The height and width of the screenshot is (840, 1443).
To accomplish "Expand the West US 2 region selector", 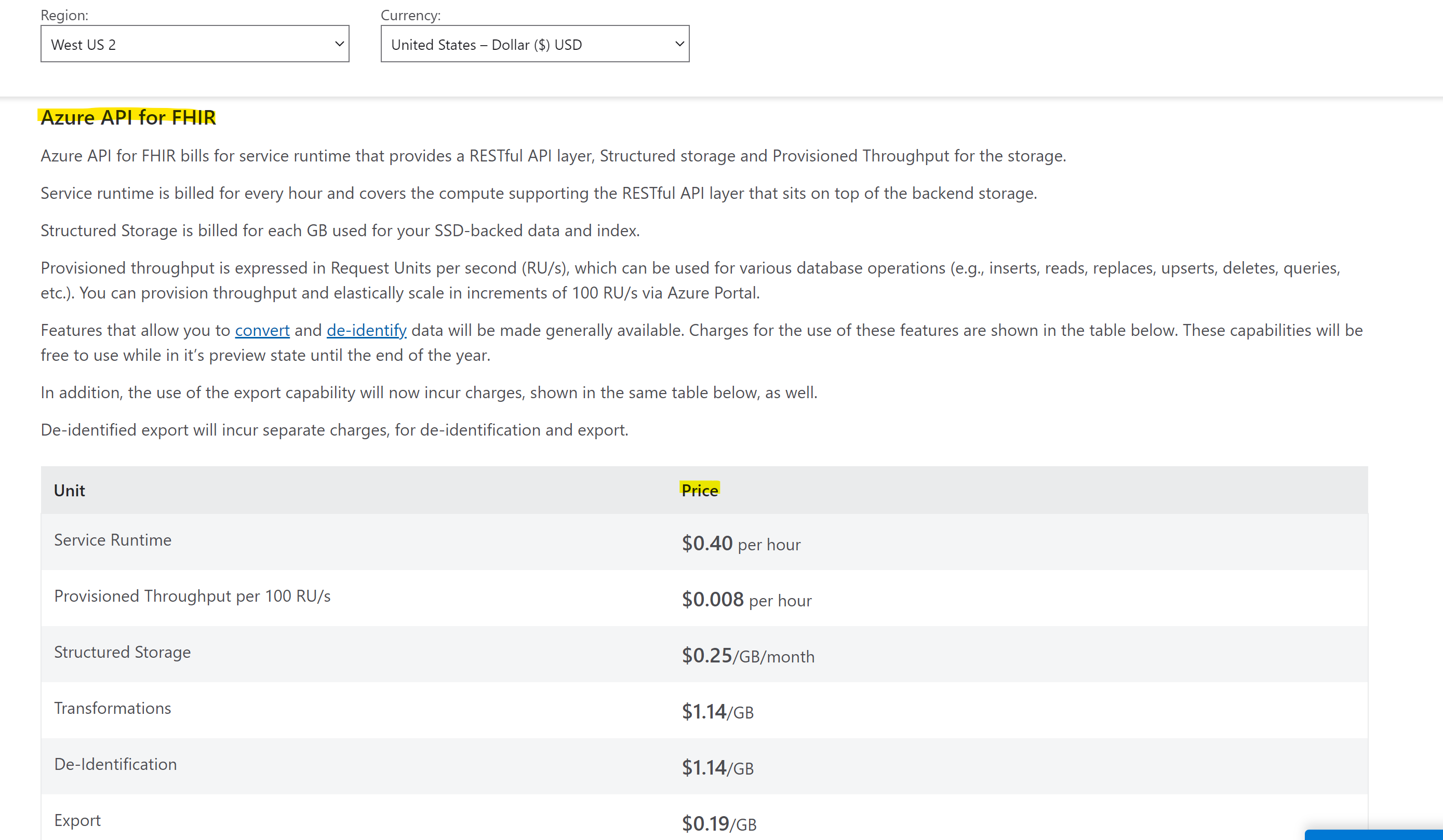I will click(x=195, y=44).
